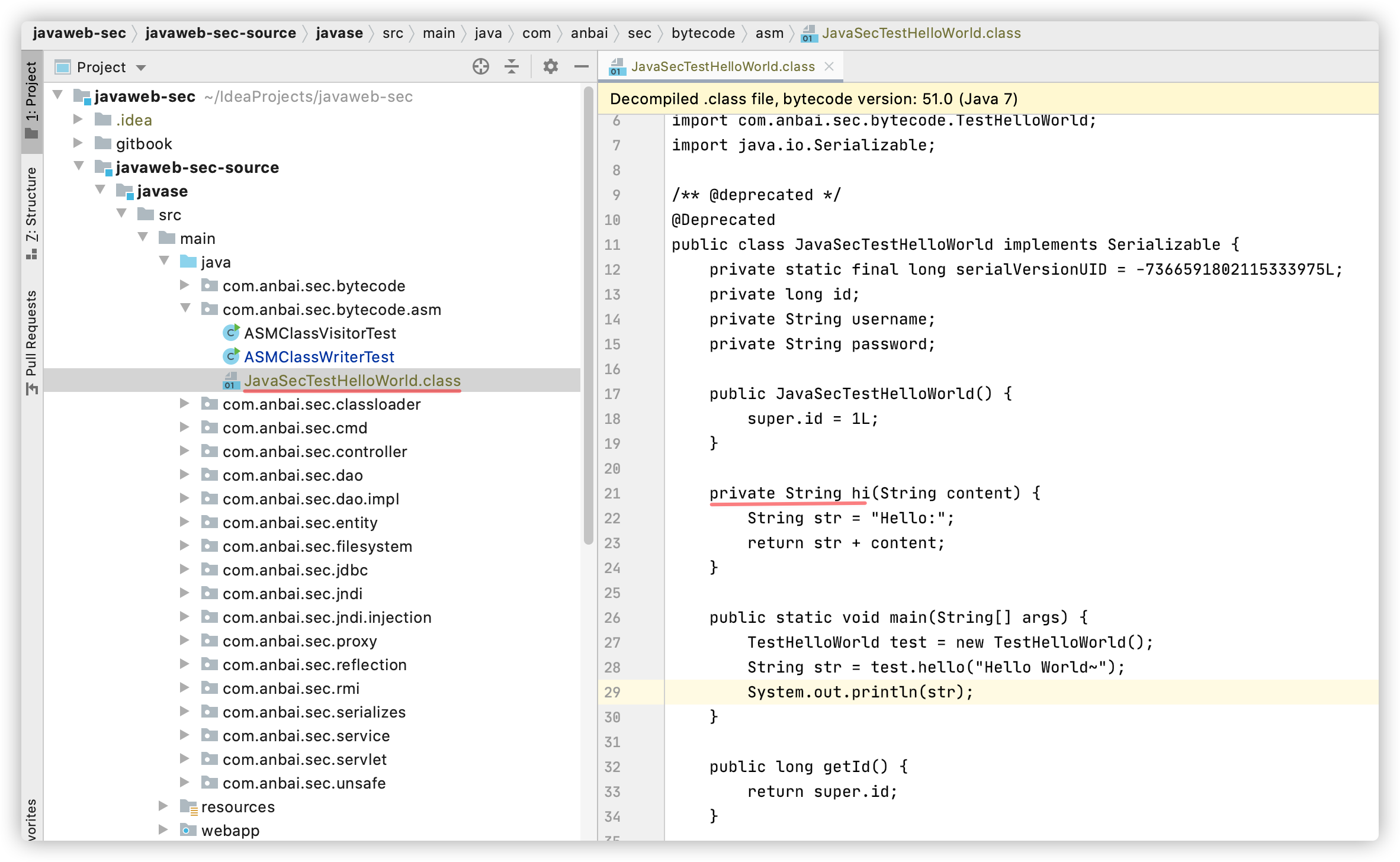Toggle the Pull Requests tool window stripe
1400x862 pixels.
[x=31, y=342]
